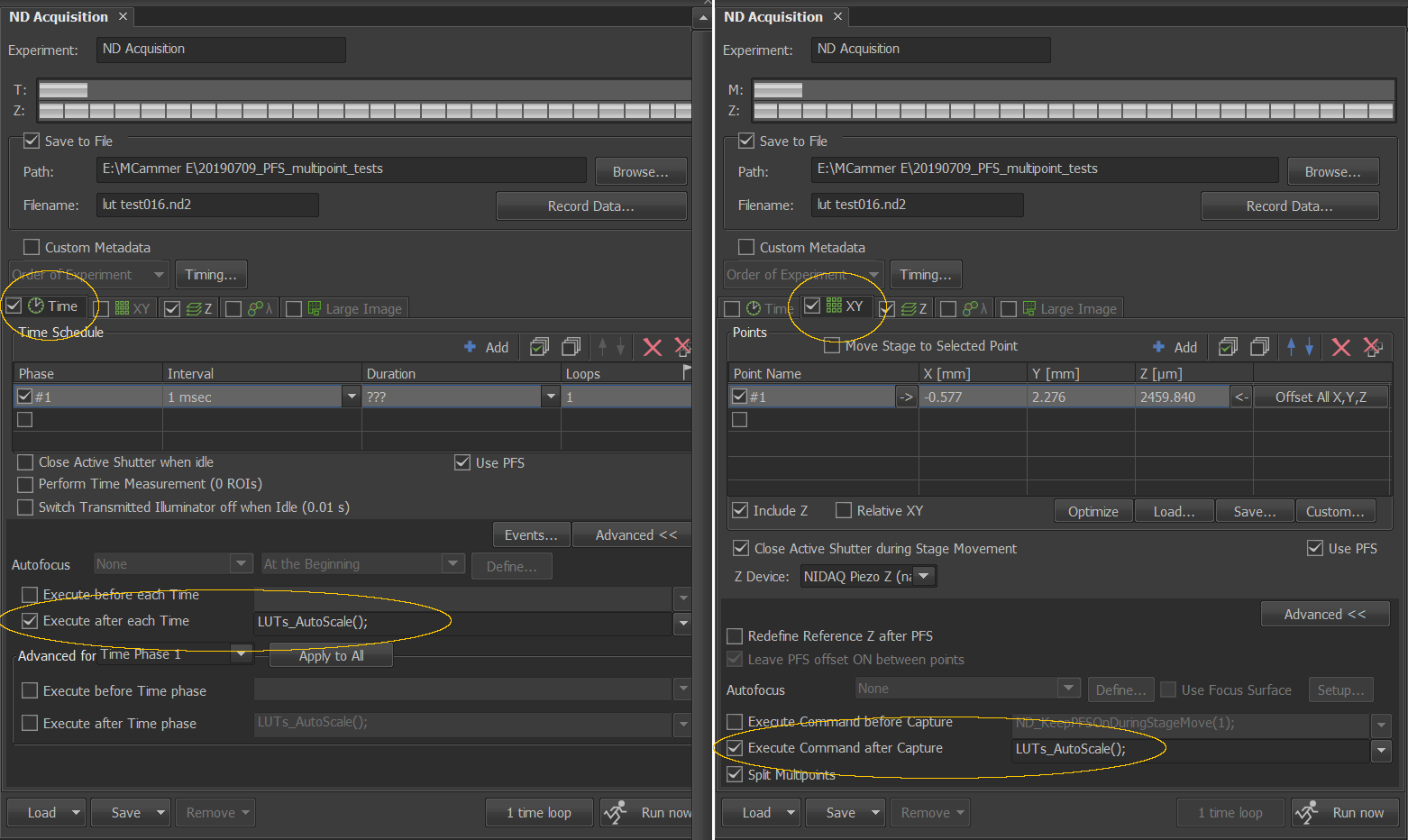Image resolution: width=1408 pixels, height=840 pixels.
Task: Toggle Split Multipoints checkbox
Action: 735,774
